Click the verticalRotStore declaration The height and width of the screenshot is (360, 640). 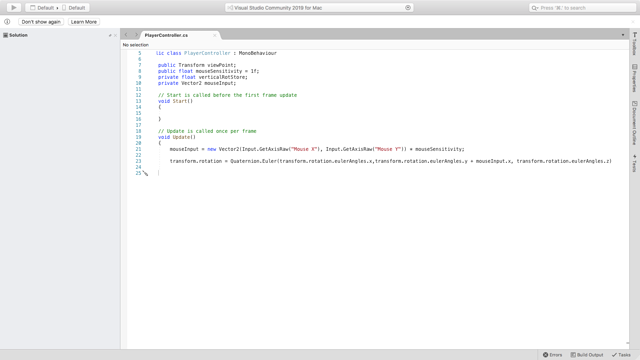pyautogui.click(x=223, y=77)
